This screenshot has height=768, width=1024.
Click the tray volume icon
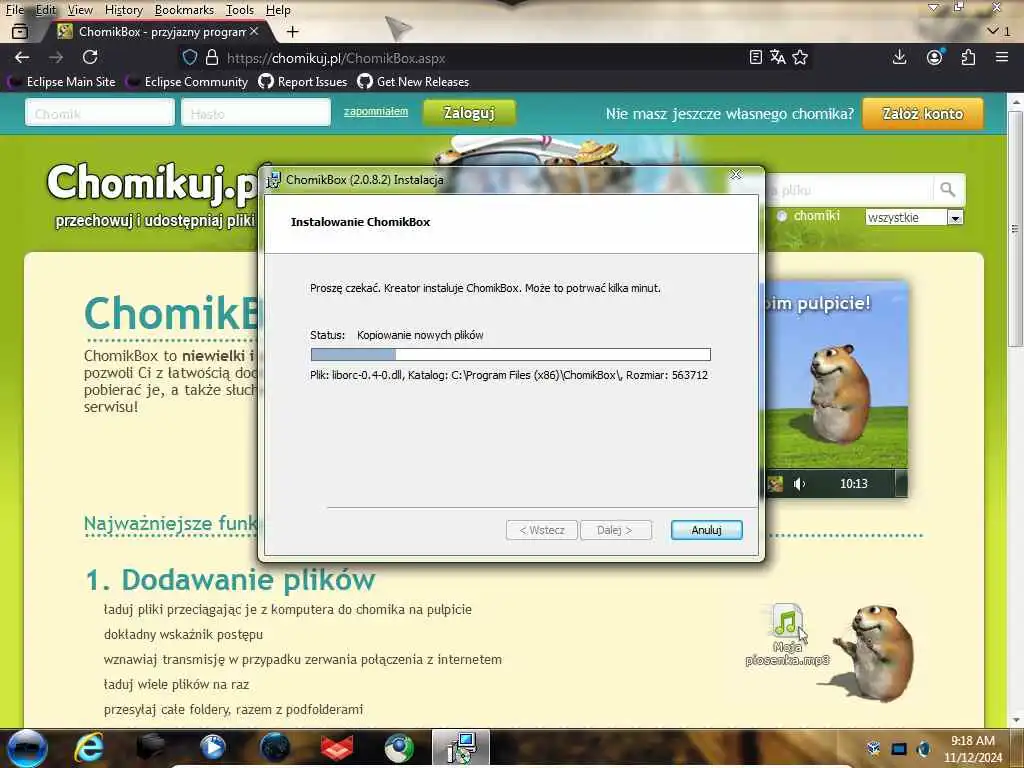pyautogui.click(x=923, y=748)
